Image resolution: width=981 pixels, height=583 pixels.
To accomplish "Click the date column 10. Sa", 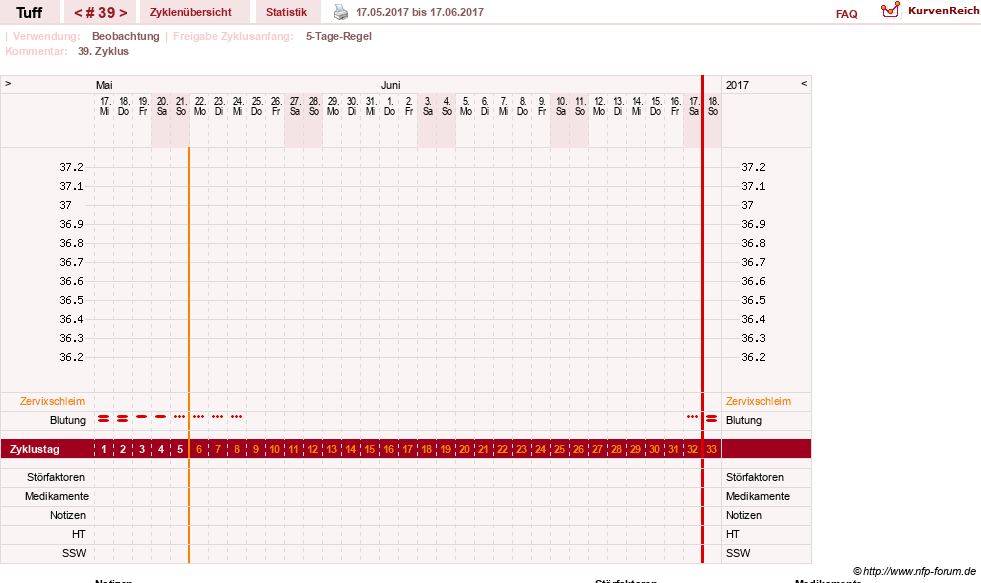I will (x=561, y=106).
